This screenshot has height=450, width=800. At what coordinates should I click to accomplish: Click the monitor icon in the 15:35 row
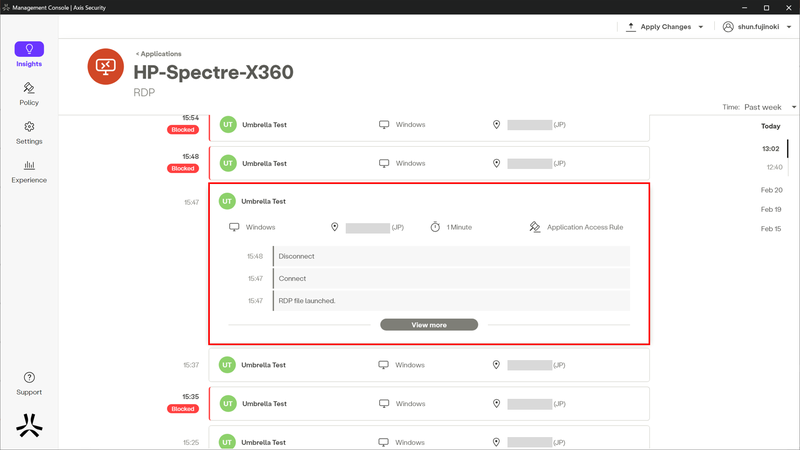[x=384, y=404]
